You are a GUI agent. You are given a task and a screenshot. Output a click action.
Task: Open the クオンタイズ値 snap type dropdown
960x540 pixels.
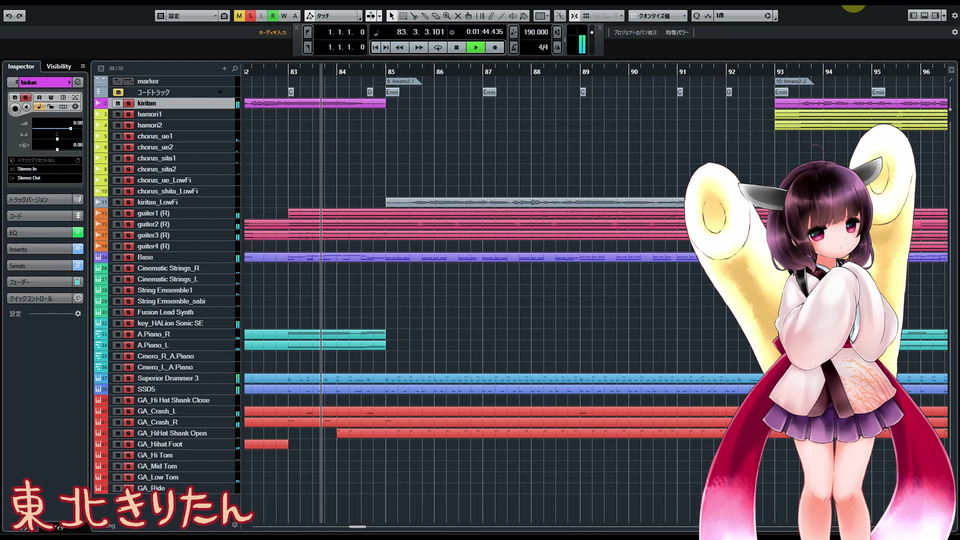(658, 16)
